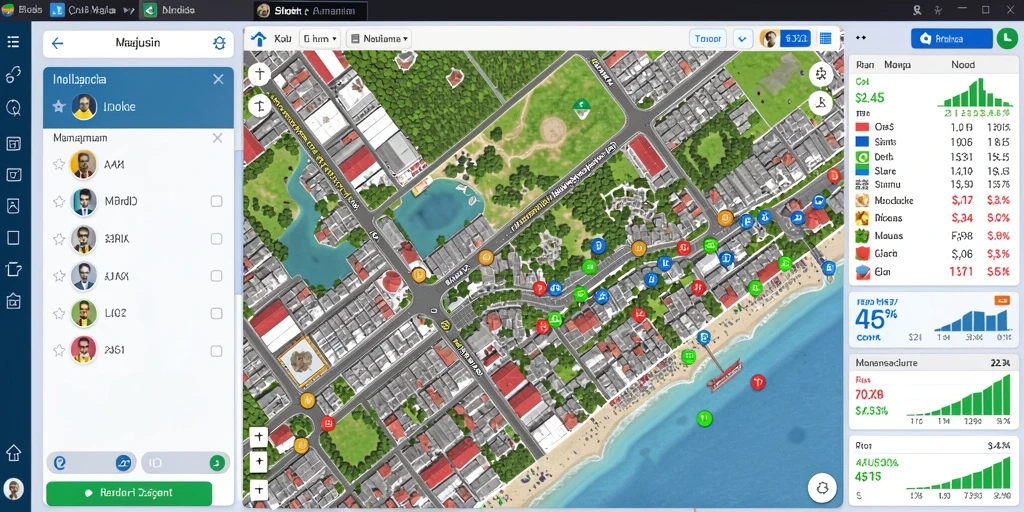The height and width of the screenshot is (512, 1024).
Task: Tick the checkbox in the LI02 row
Action: coord(216,313)
